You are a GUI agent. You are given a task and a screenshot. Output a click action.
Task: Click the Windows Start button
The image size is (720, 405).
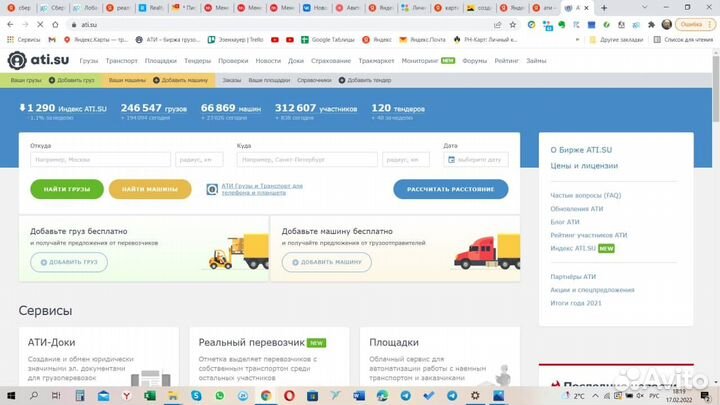point(10,396)
